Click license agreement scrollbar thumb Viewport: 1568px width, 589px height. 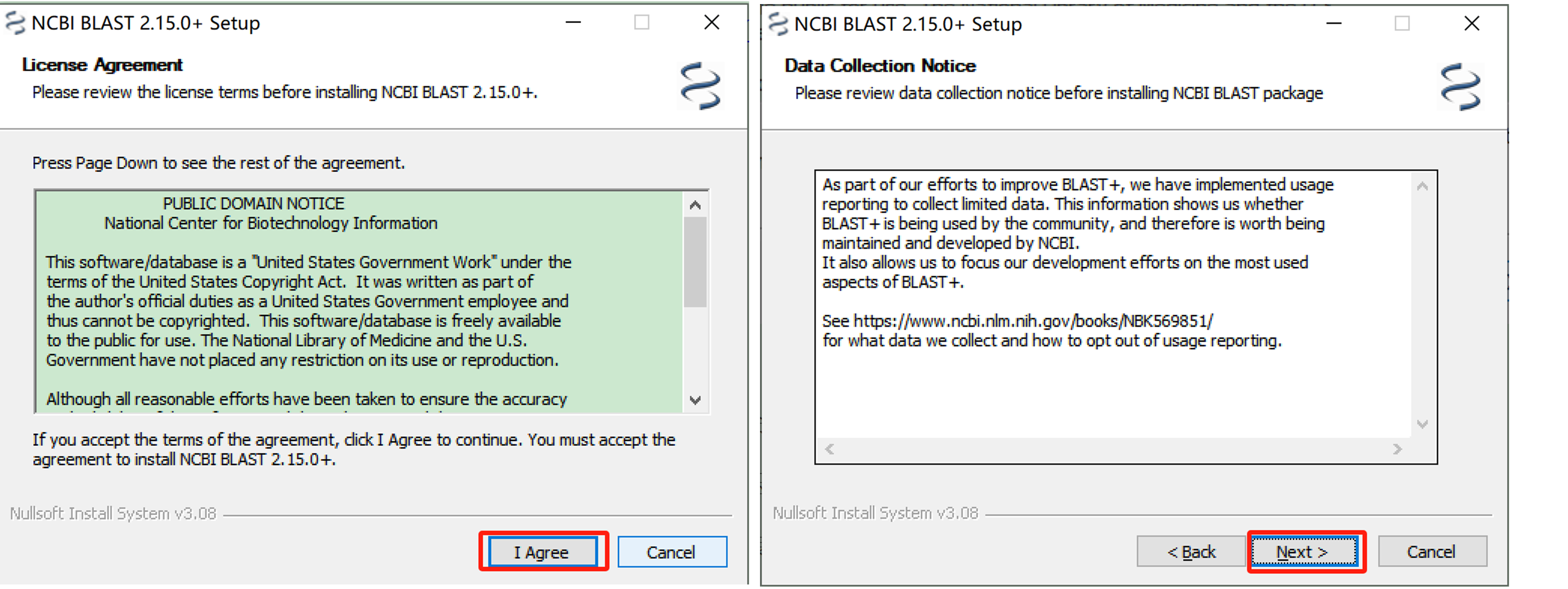(x=695, y=262)
